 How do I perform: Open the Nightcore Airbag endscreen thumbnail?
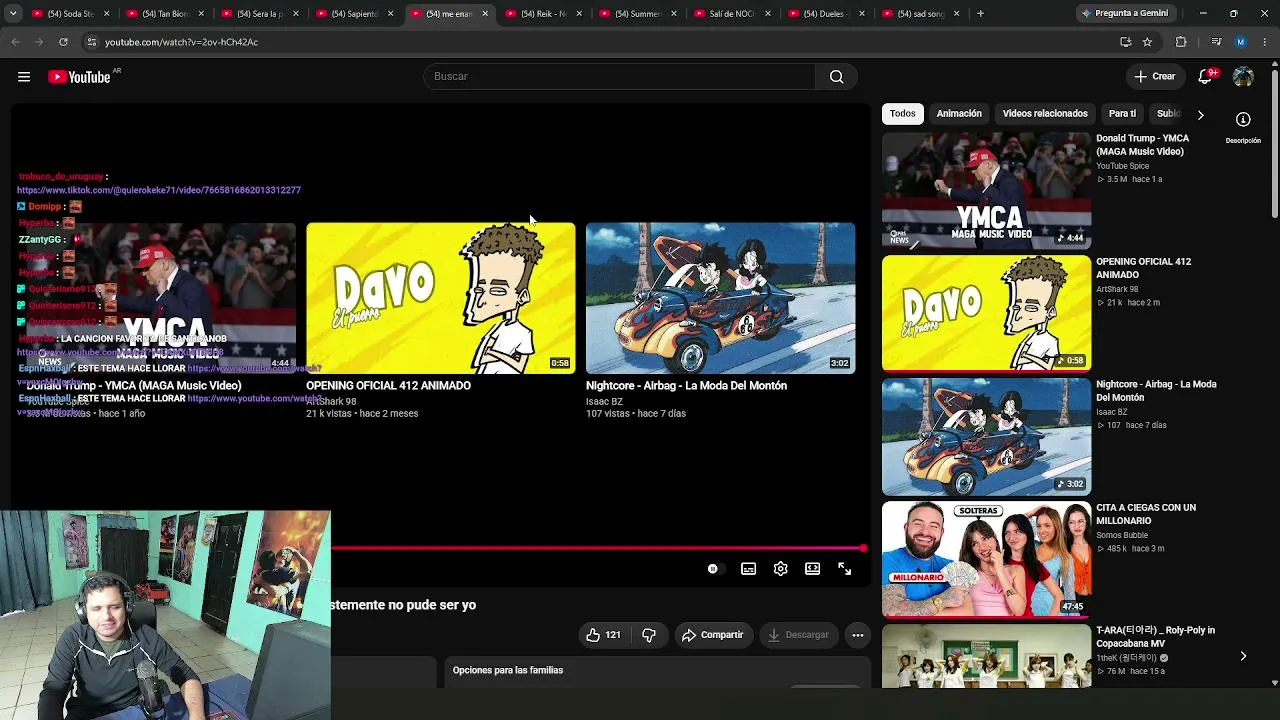[x=721, y=298]
